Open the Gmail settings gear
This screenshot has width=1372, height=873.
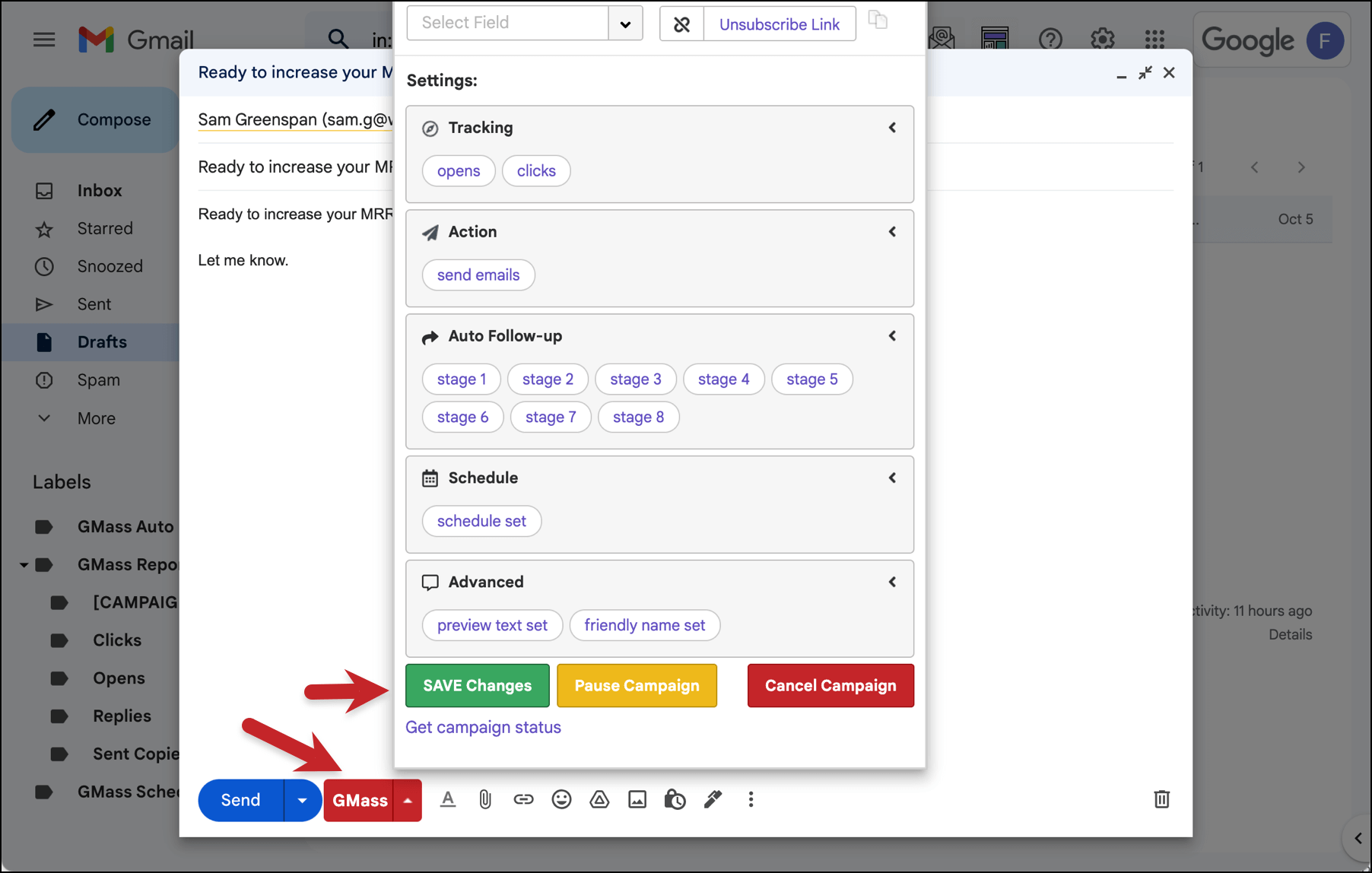[1102, 39]
